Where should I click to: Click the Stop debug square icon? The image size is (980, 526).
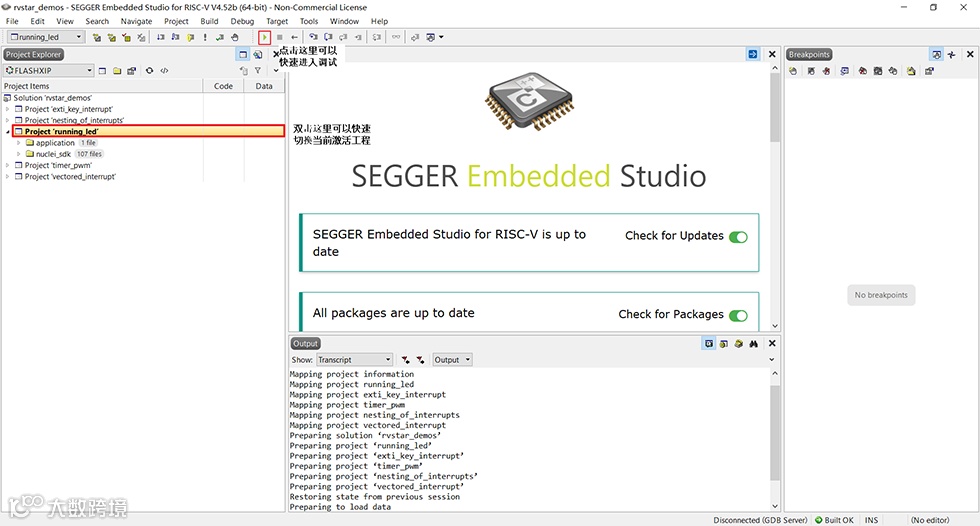tap(279, 37)
